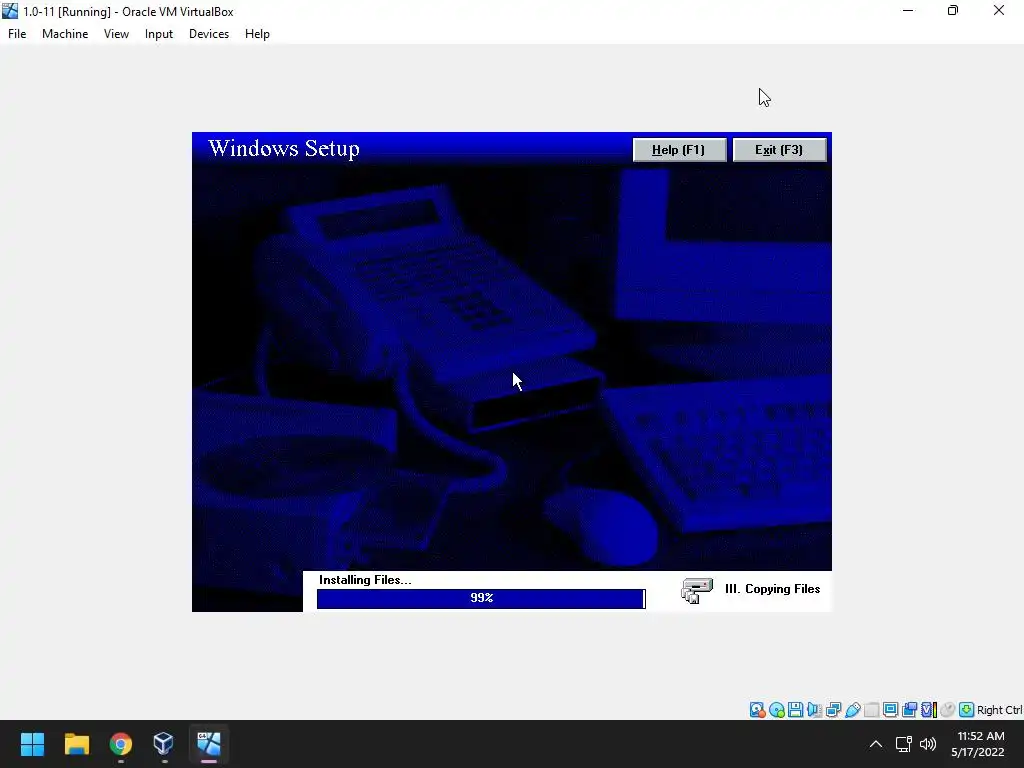The image size is (1024, 768).
Task: Click the CPU virtualization status icon
Action: [x=929, y=710]
